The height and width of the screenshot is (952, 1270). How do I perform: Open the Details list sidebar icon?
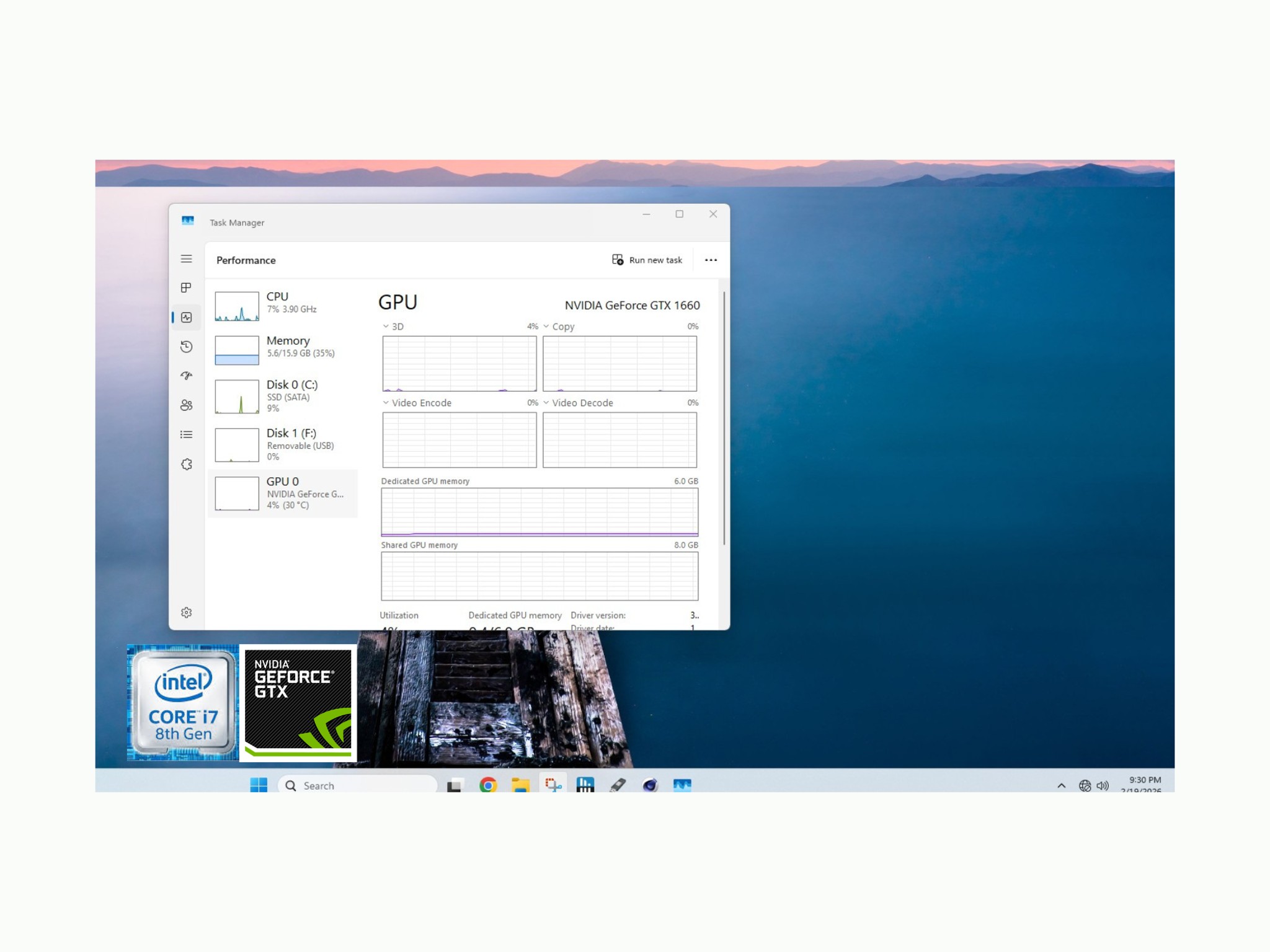(x=186, y=434)
